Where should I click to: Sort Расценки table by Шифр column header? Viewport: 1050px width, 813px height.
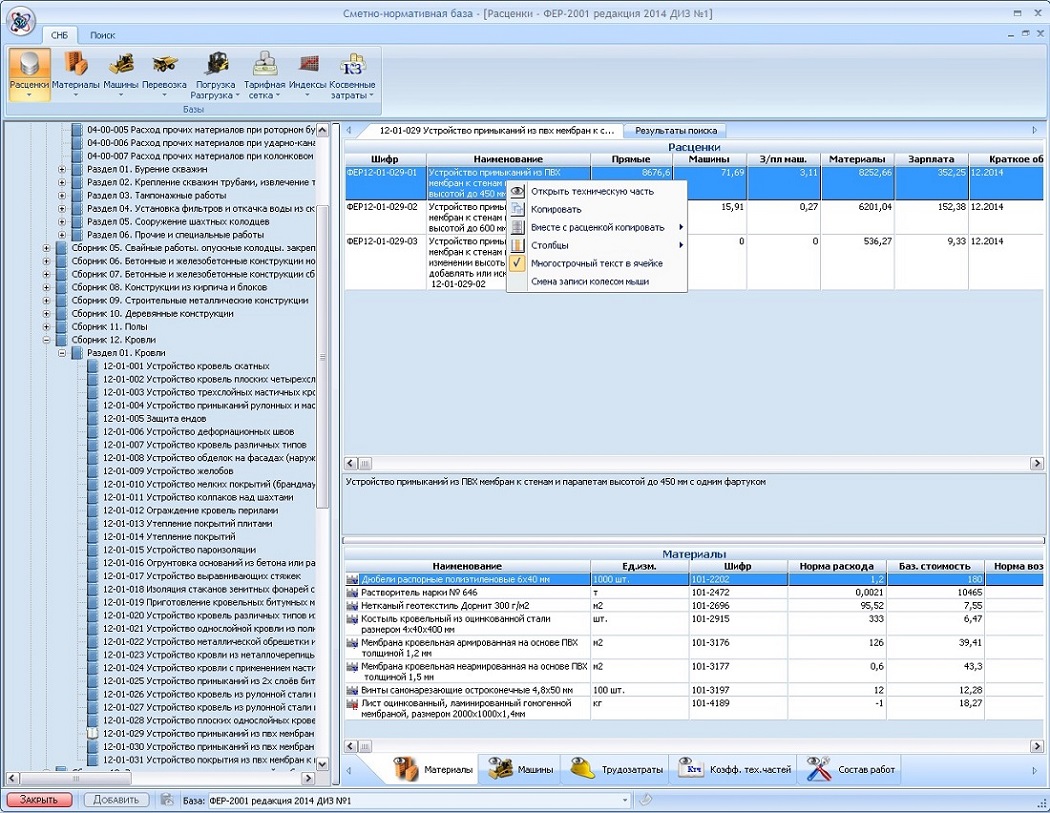click(x=385, y=159)
